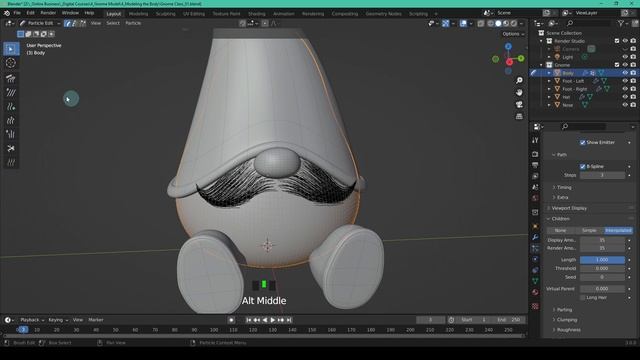Switch to the Shading workspace tab

coord(256,14)
